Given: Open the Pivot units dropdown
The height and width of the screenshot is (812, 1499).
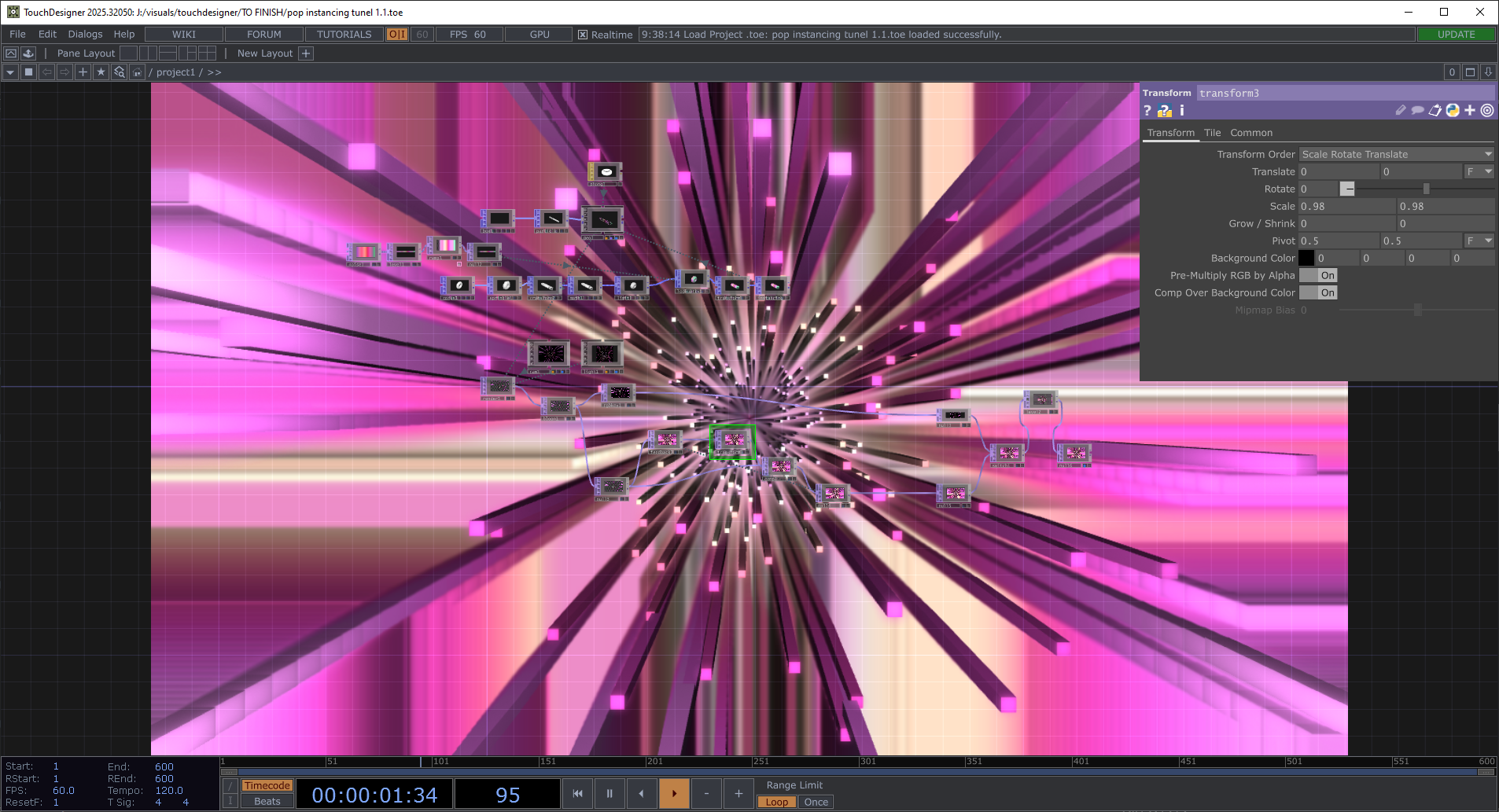Looking at the screenshot, I should (1479, 241).
